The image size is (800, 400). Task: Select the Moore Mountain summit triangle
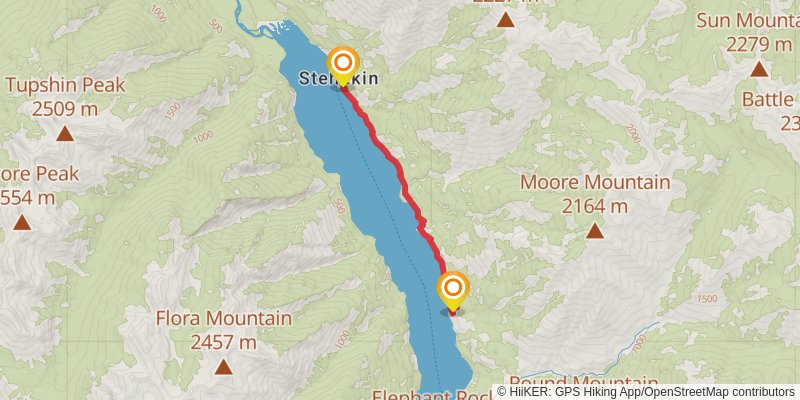[594, 231]
